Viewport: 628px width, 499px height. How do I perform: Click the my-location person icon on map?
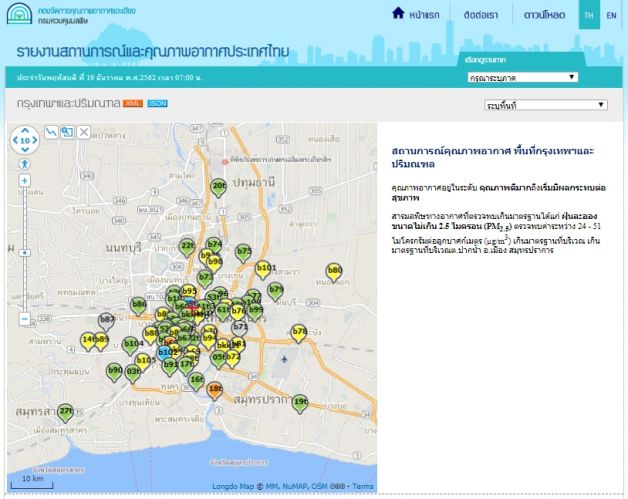(25, 163)
